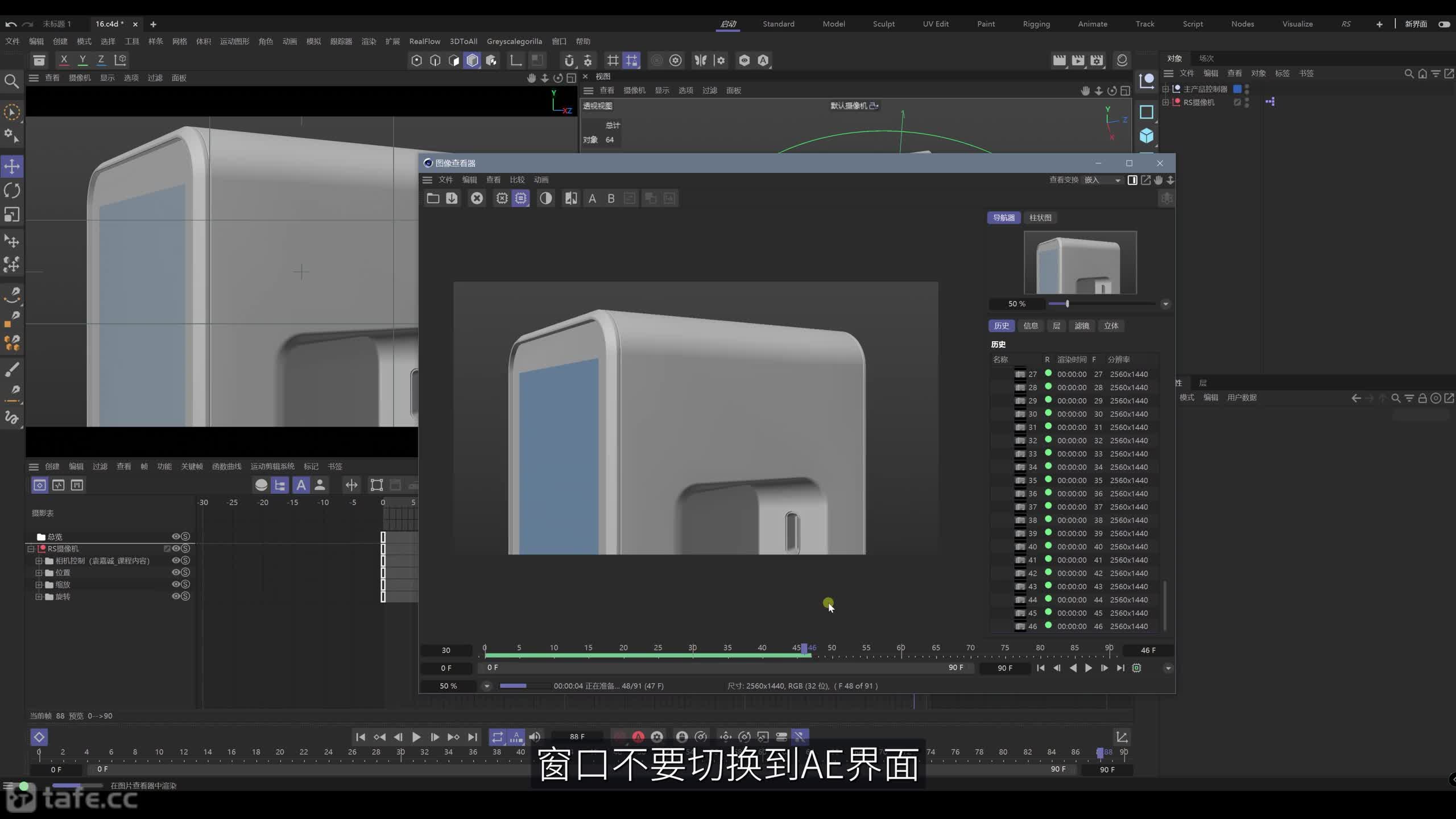Switch to the 柱状图 tab in Picture Viewer
Viewport: 1456px width, 819px height.
point(1040,218)
